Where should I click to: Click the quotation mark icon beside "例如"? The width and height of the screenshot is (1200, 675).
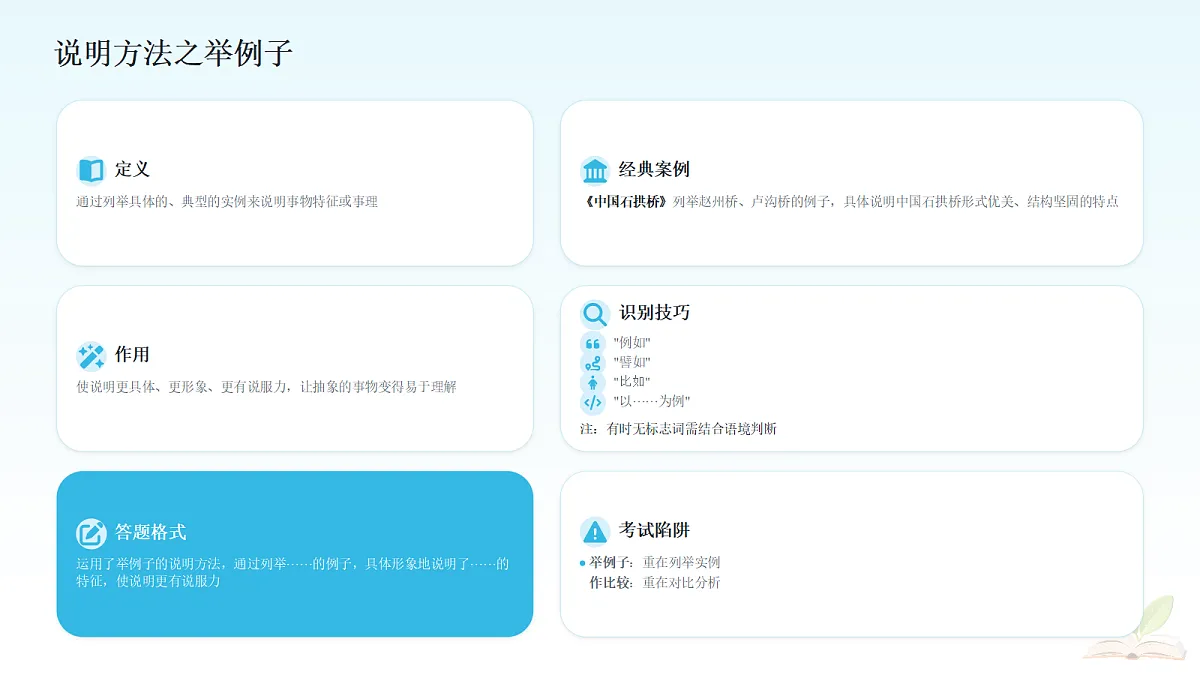[x=593, y=344]
